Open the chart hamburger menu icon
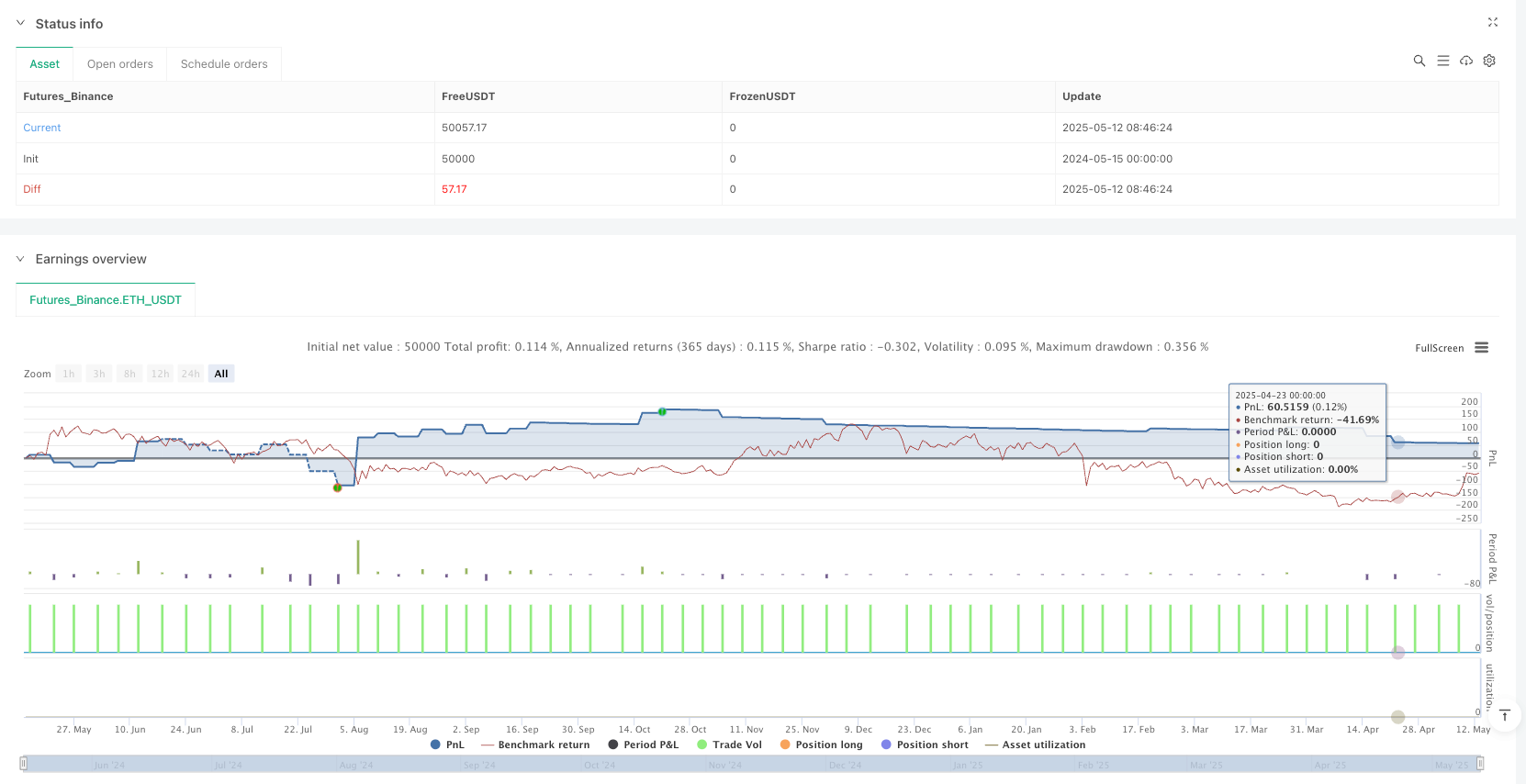The width and height of the screenshot is (1526, 784). coord(1481,347)
